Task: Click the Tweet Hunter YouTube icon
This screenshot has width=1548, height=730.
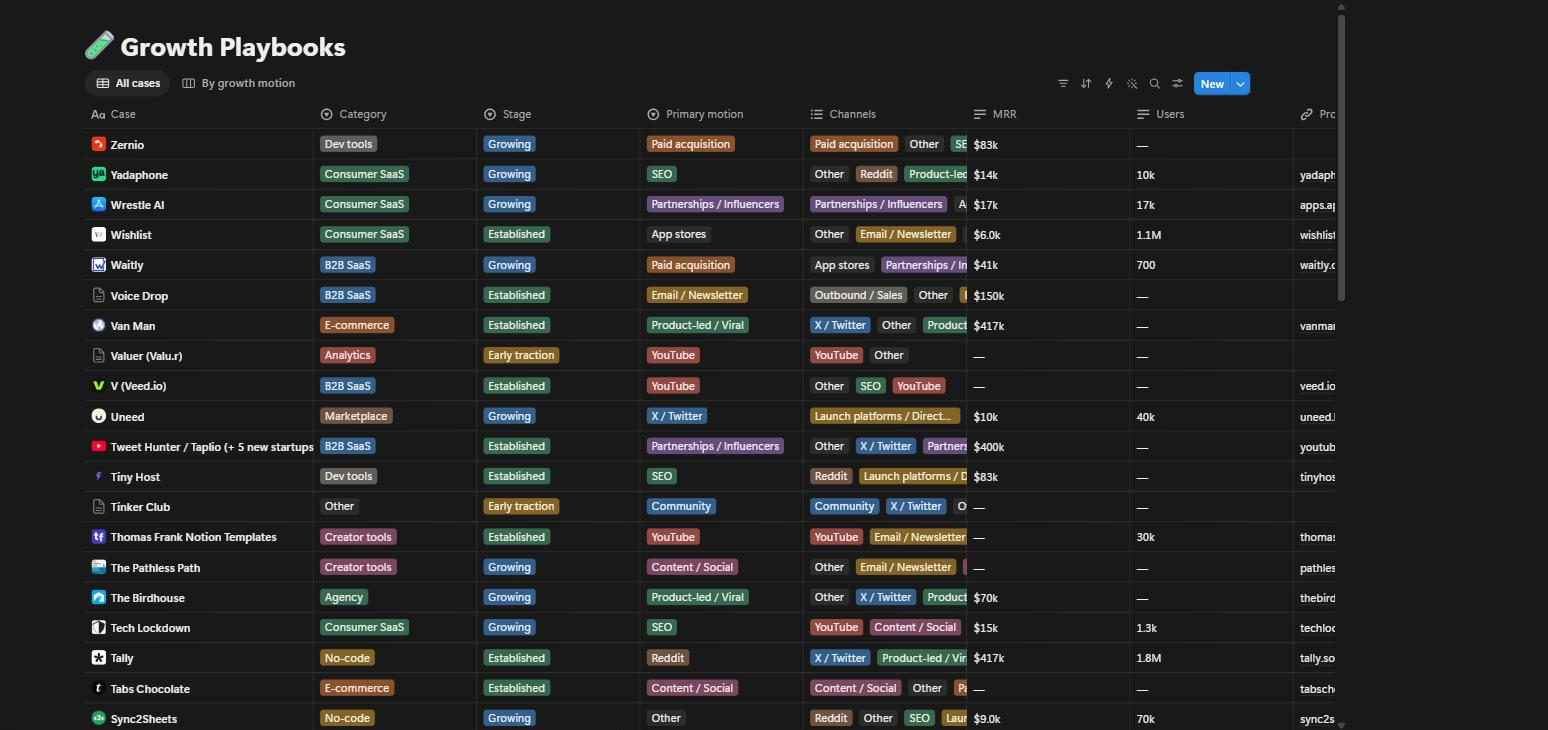Action: point(98,446)
